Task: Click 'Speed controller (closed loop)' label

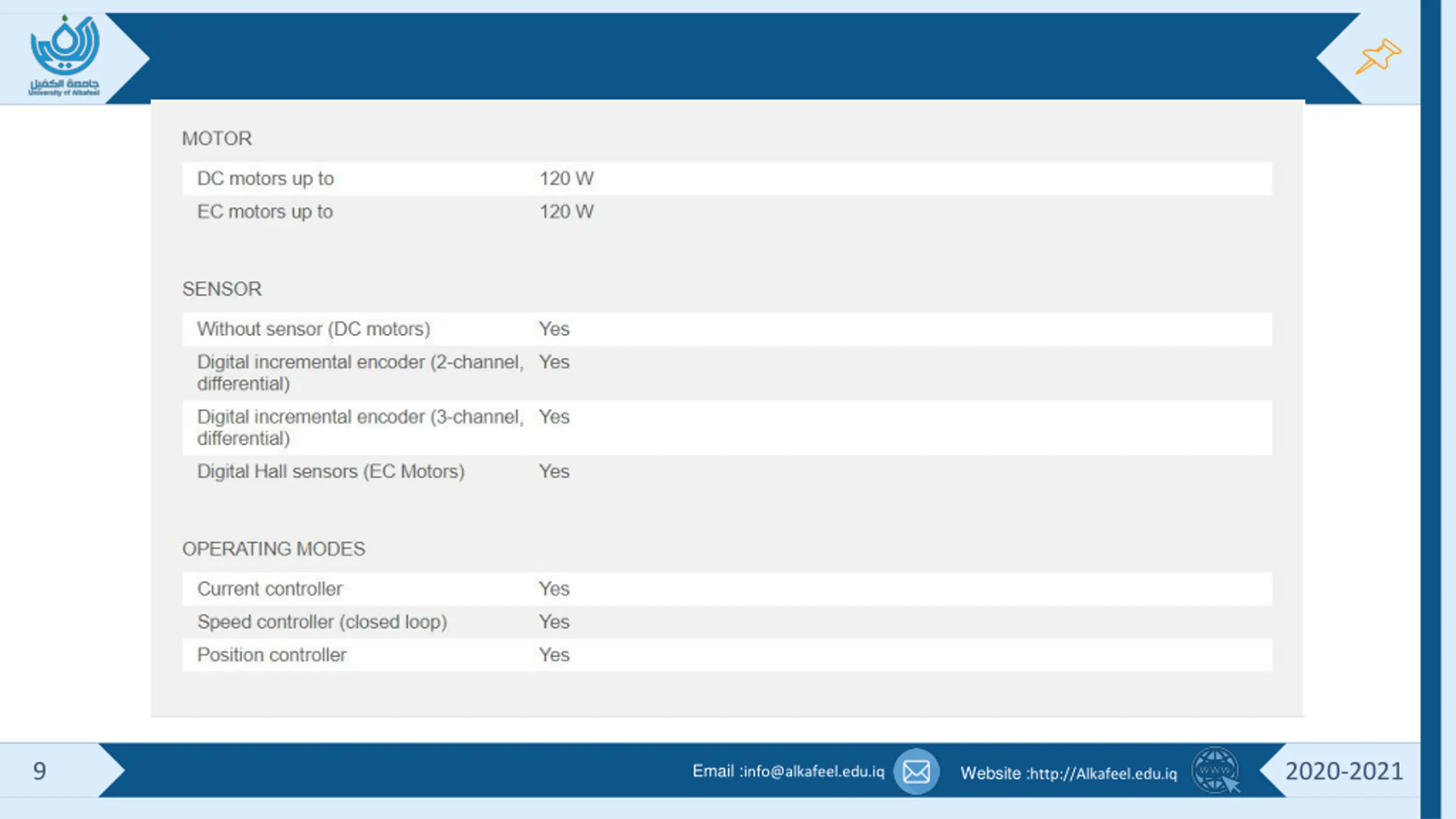Action: [x=322, y=622]
